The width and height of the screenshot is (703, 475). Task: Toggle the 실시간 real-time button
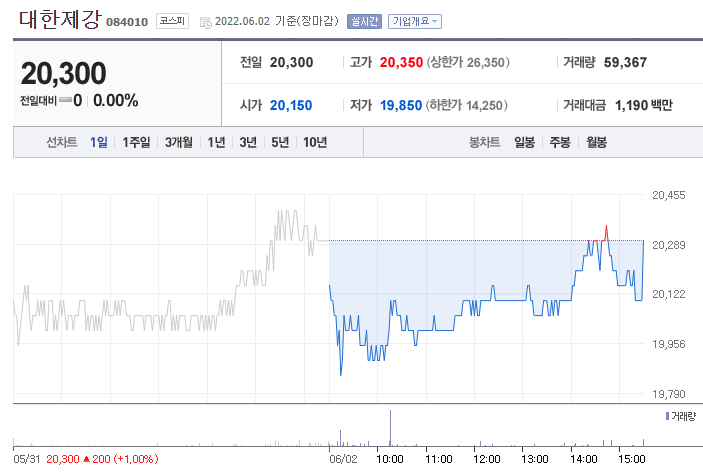(364, 22)
